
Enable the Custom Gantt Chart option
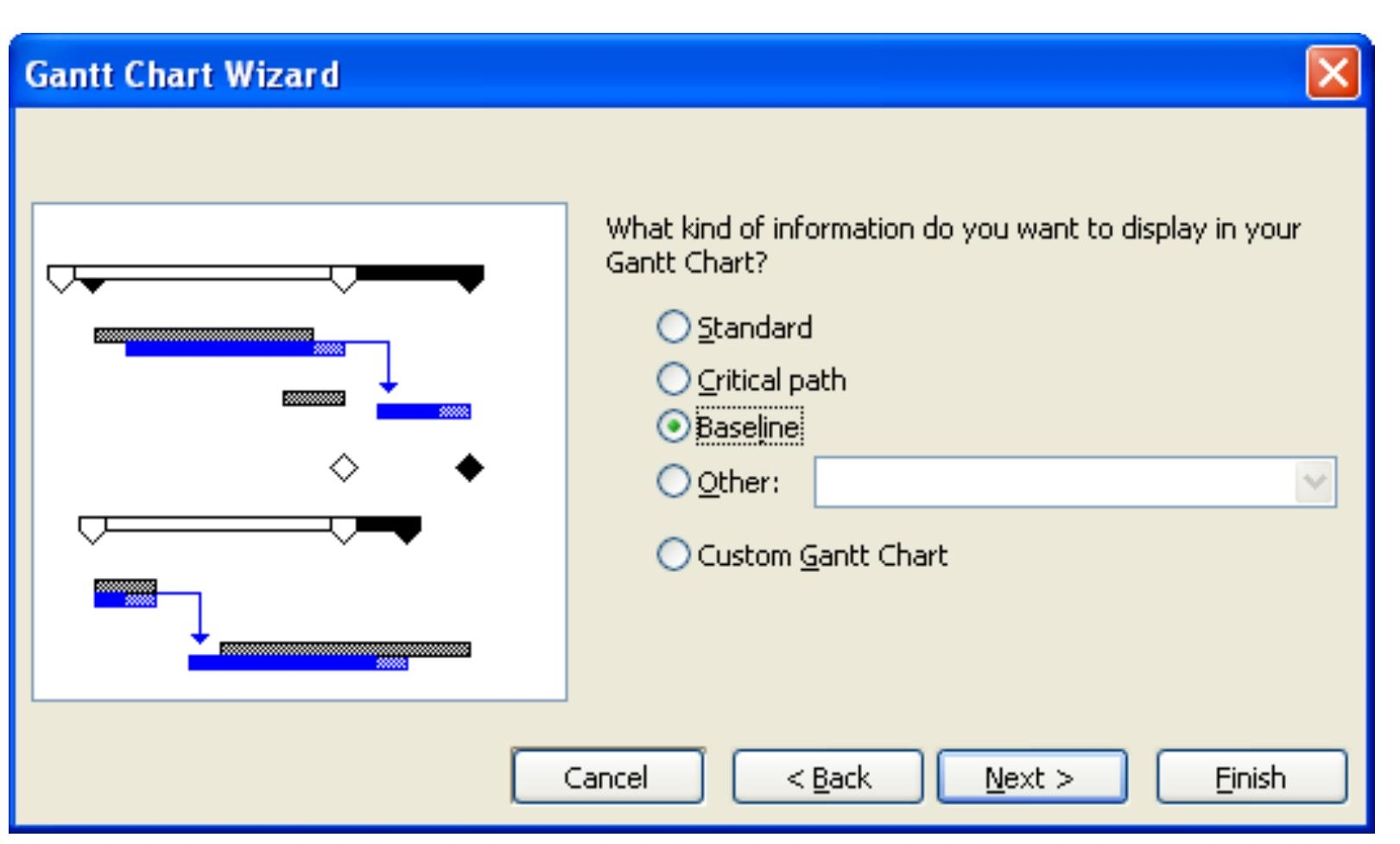[674, 555]
